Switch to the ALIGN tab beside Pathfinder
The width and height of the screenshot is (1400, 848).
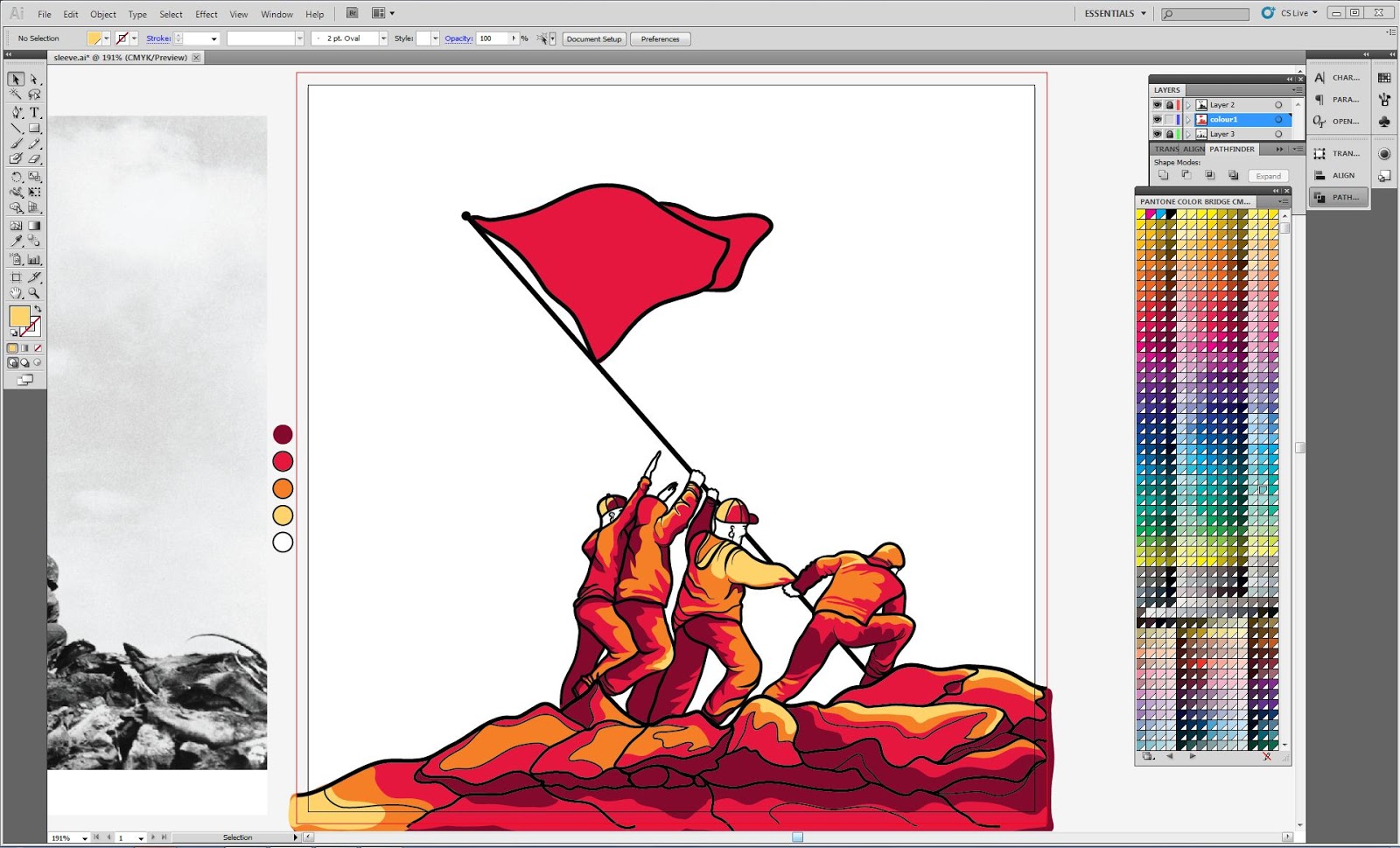click(1193, 149)
